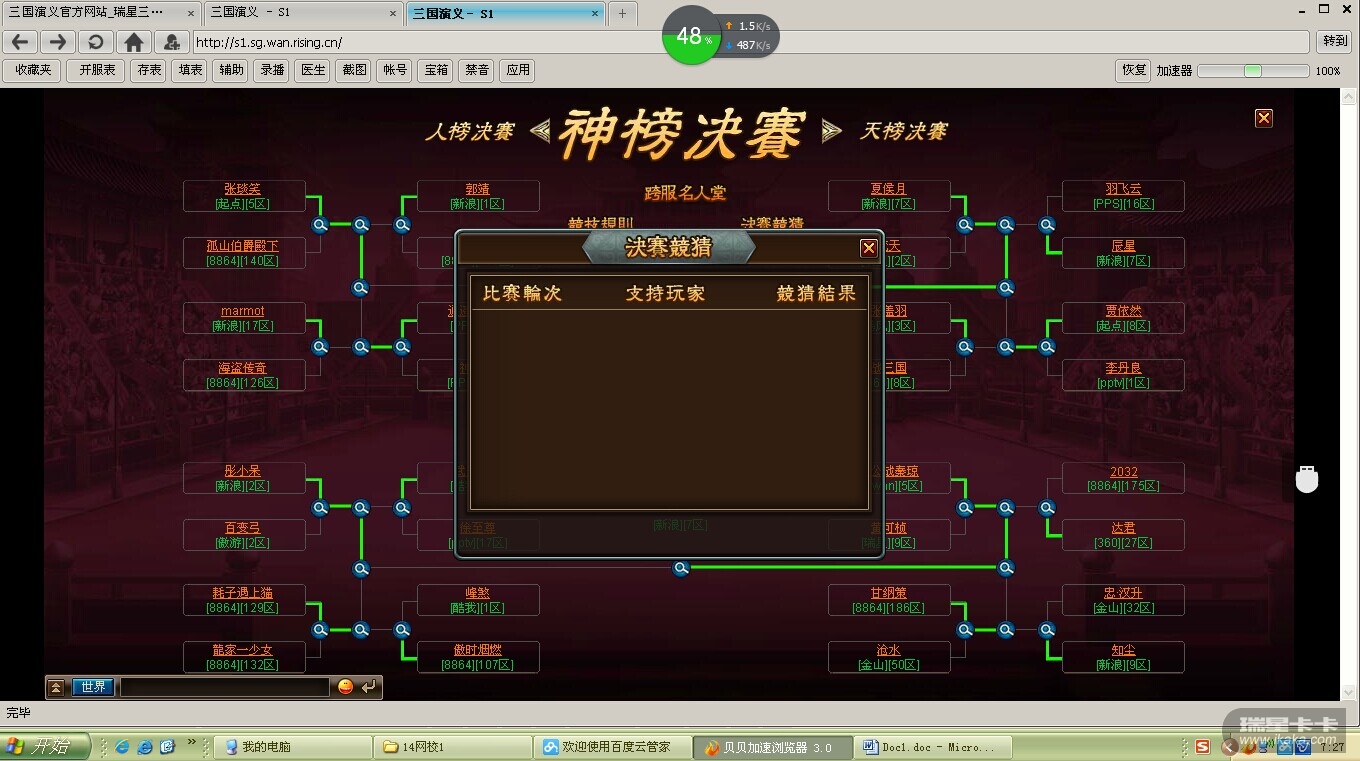
Task: View the match magnifier beside 彤小呆 and 百变弓
Action: pos(320,508)
